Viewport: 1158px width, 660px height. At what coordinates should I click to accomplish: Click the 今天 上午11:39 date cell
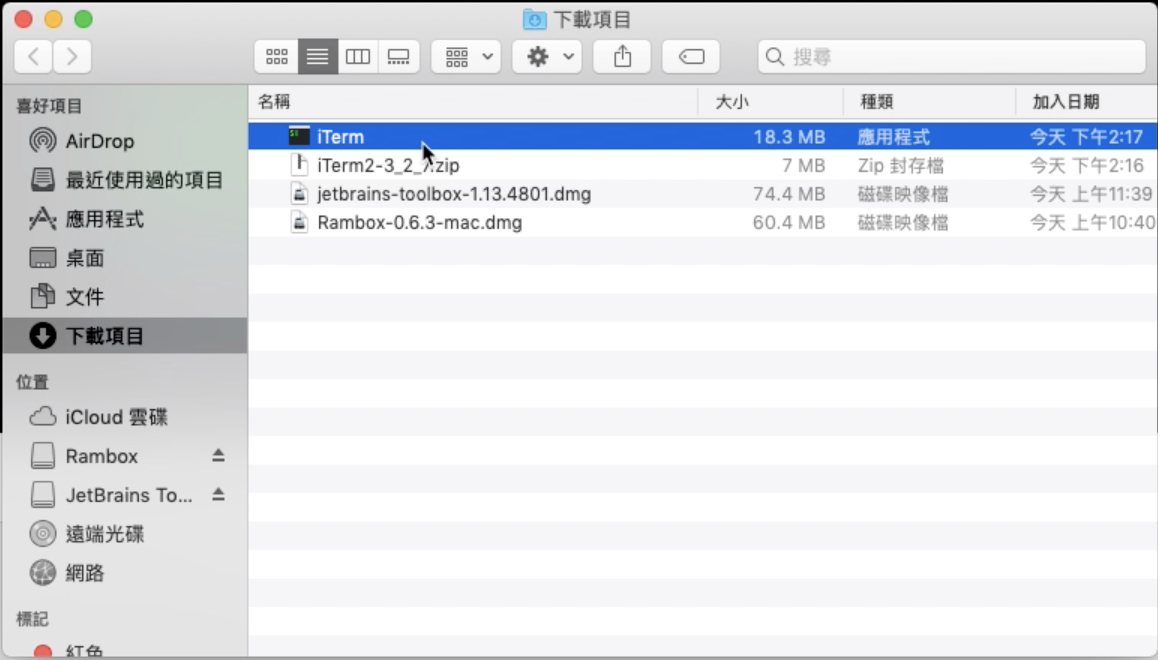1091,194
